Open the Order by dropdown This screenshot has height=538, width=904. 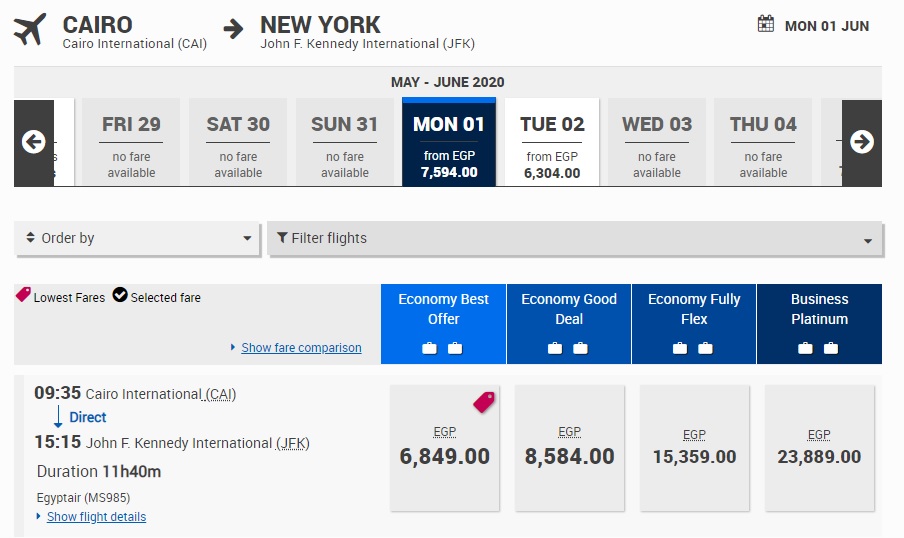click(138, 238)
